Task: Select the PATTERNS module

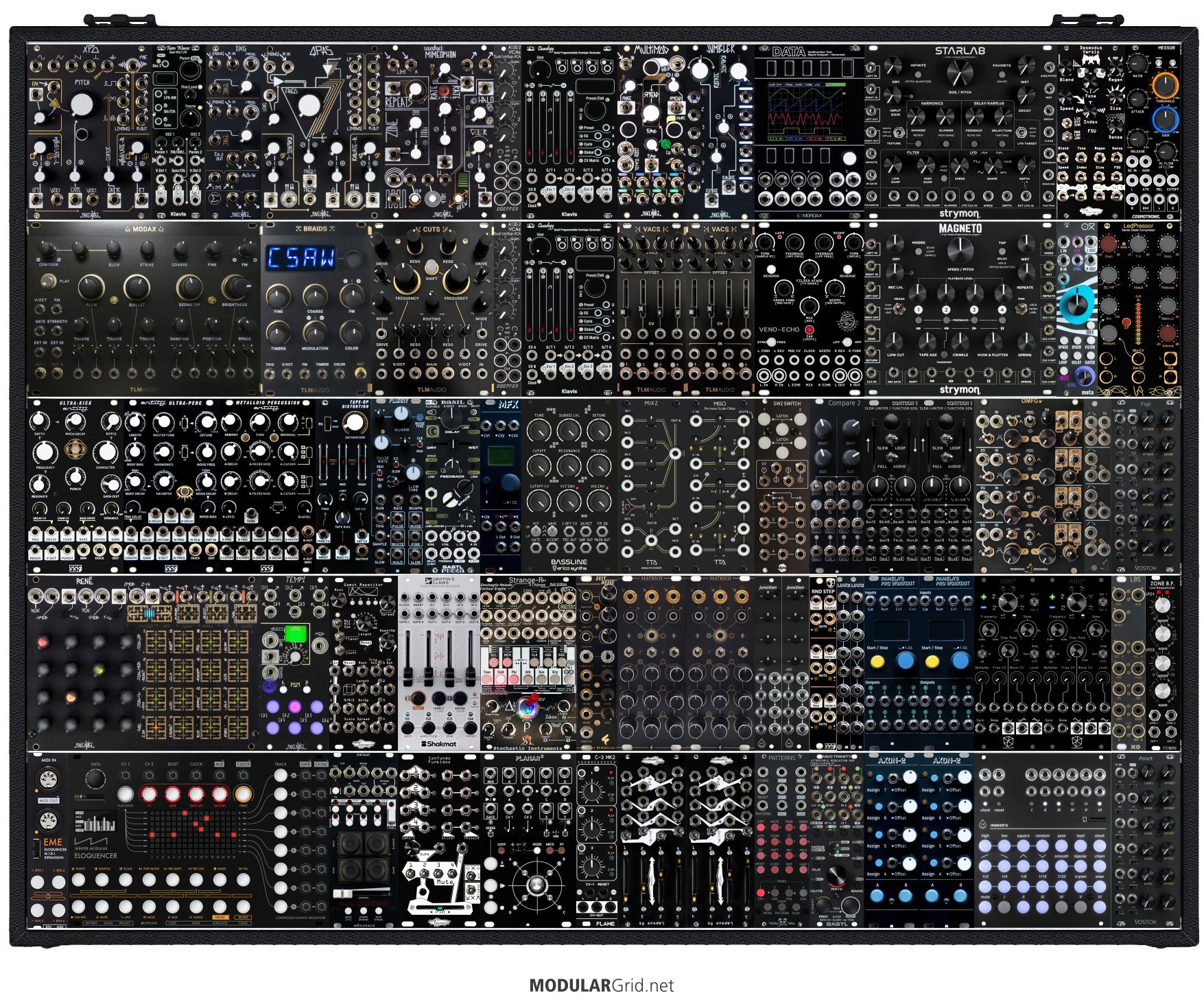Action: pyautogui.click(x=782, y=840)
